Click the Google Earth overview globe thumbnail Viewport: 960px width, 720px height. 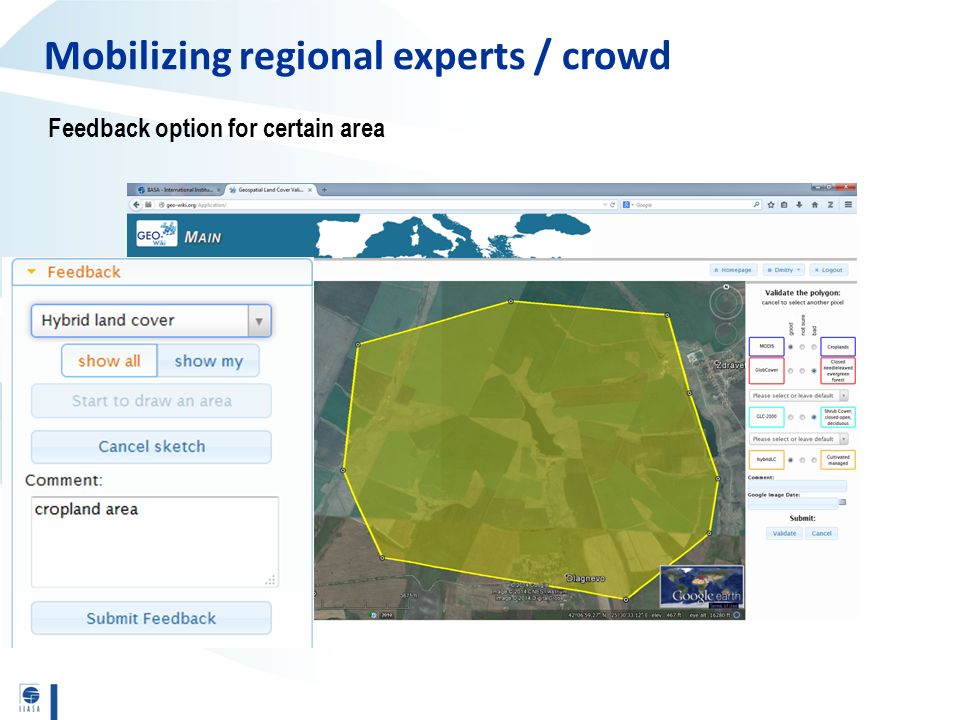[x=702, y=586]
